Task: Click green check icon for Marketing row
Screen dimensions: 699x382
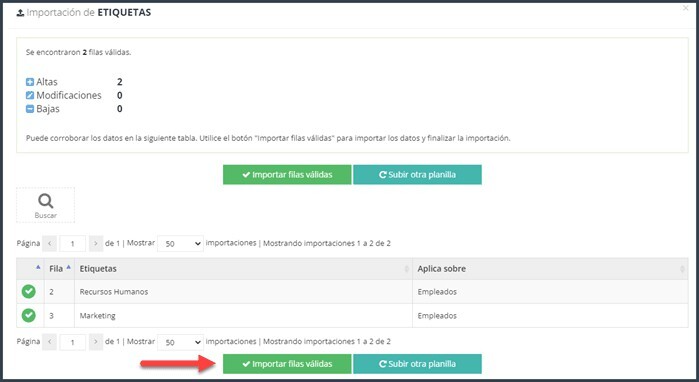Action: click(x=29, y=315)
